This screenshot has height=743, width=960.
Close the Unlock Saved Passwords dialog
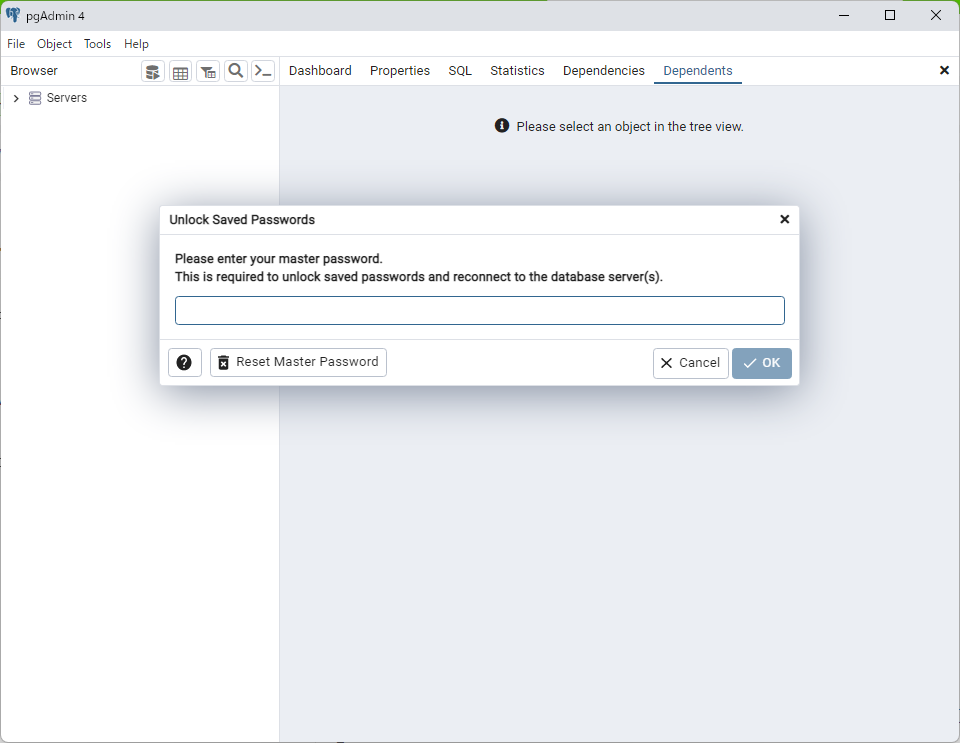click(784, 219)
